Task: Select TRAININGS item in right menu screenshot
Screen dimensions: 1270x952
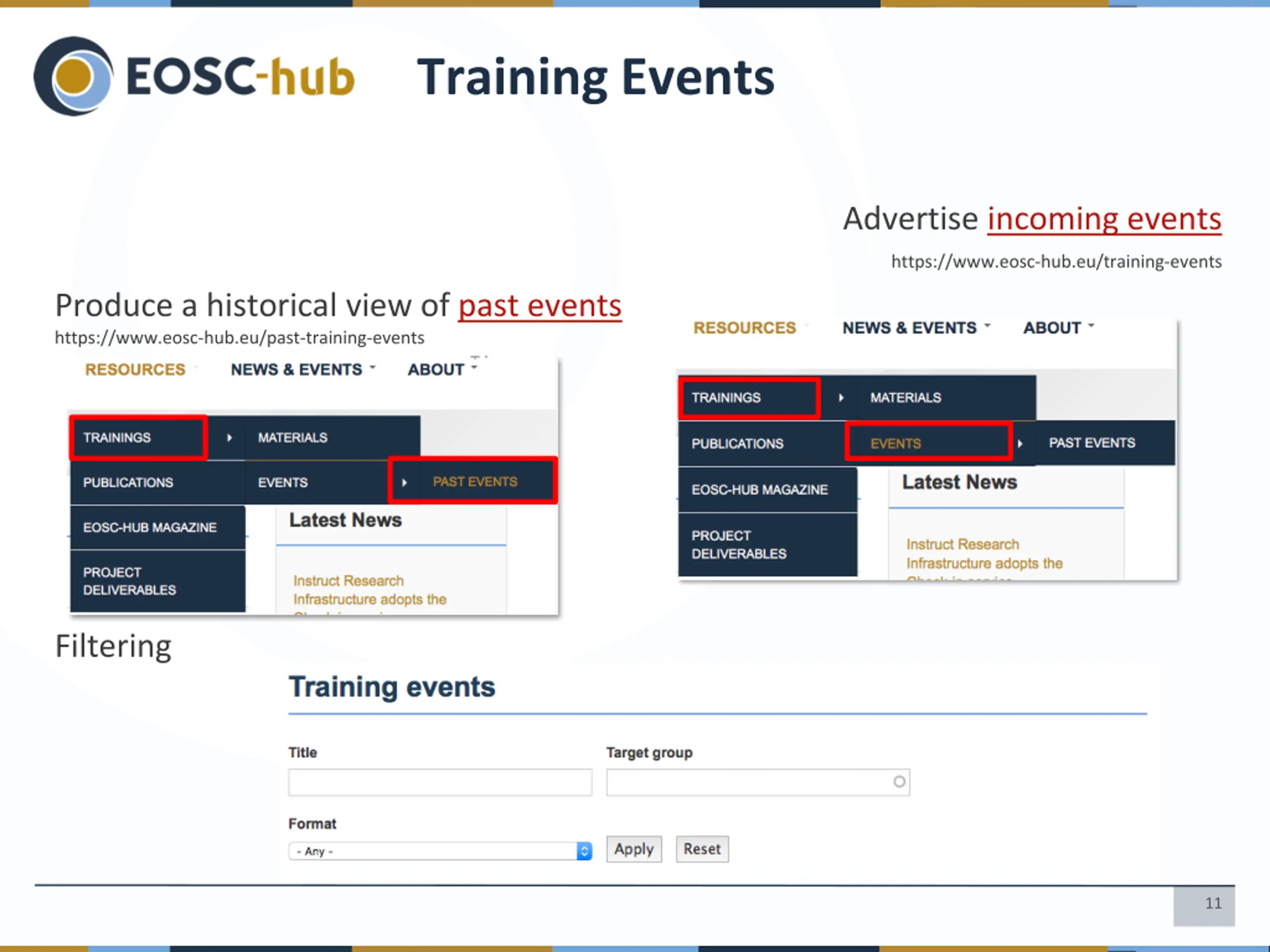Action: pos(749,398)
